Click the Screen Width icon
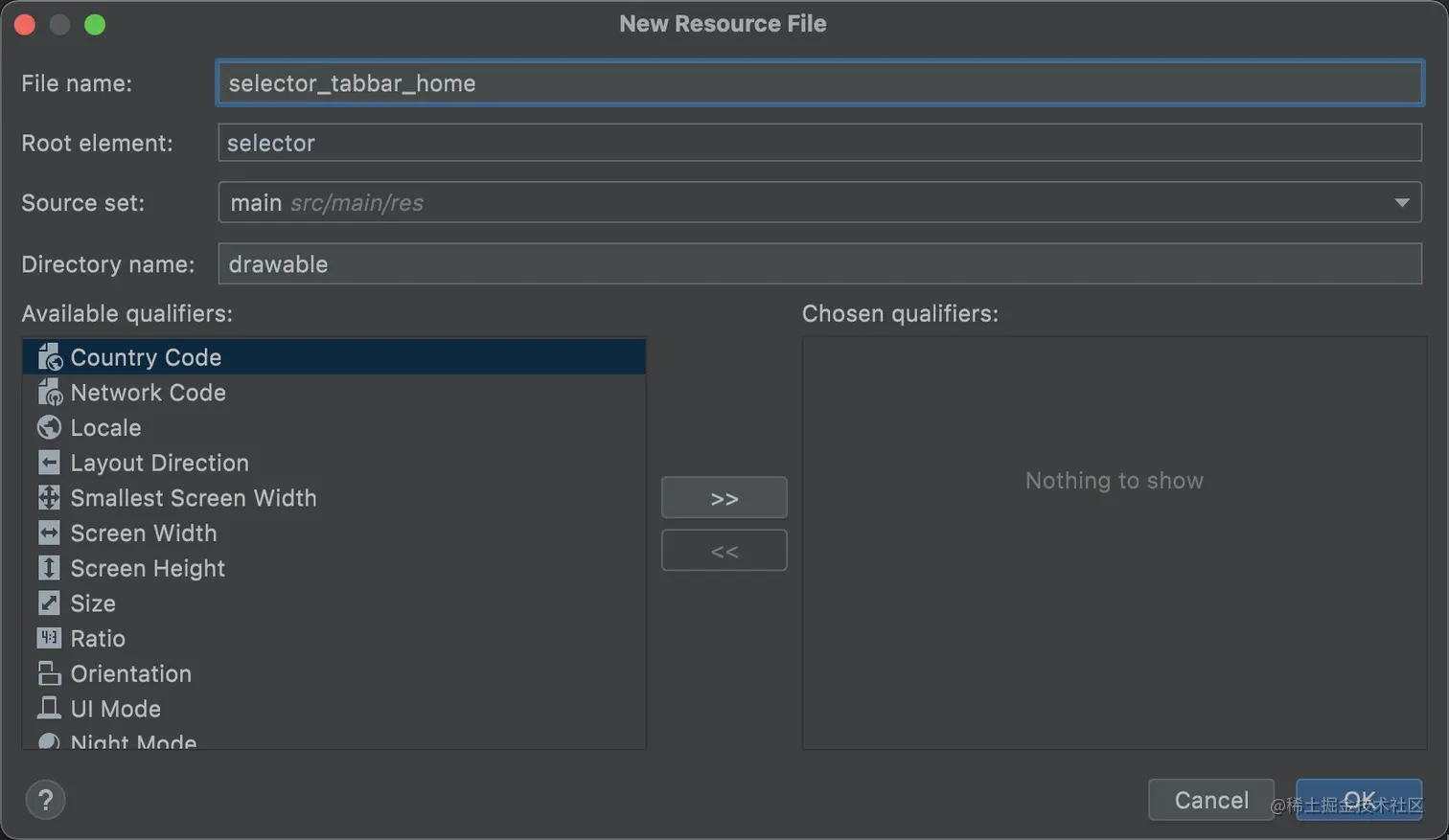The width and height of the screenshot is (1449, 840). [x=49, y=533]
